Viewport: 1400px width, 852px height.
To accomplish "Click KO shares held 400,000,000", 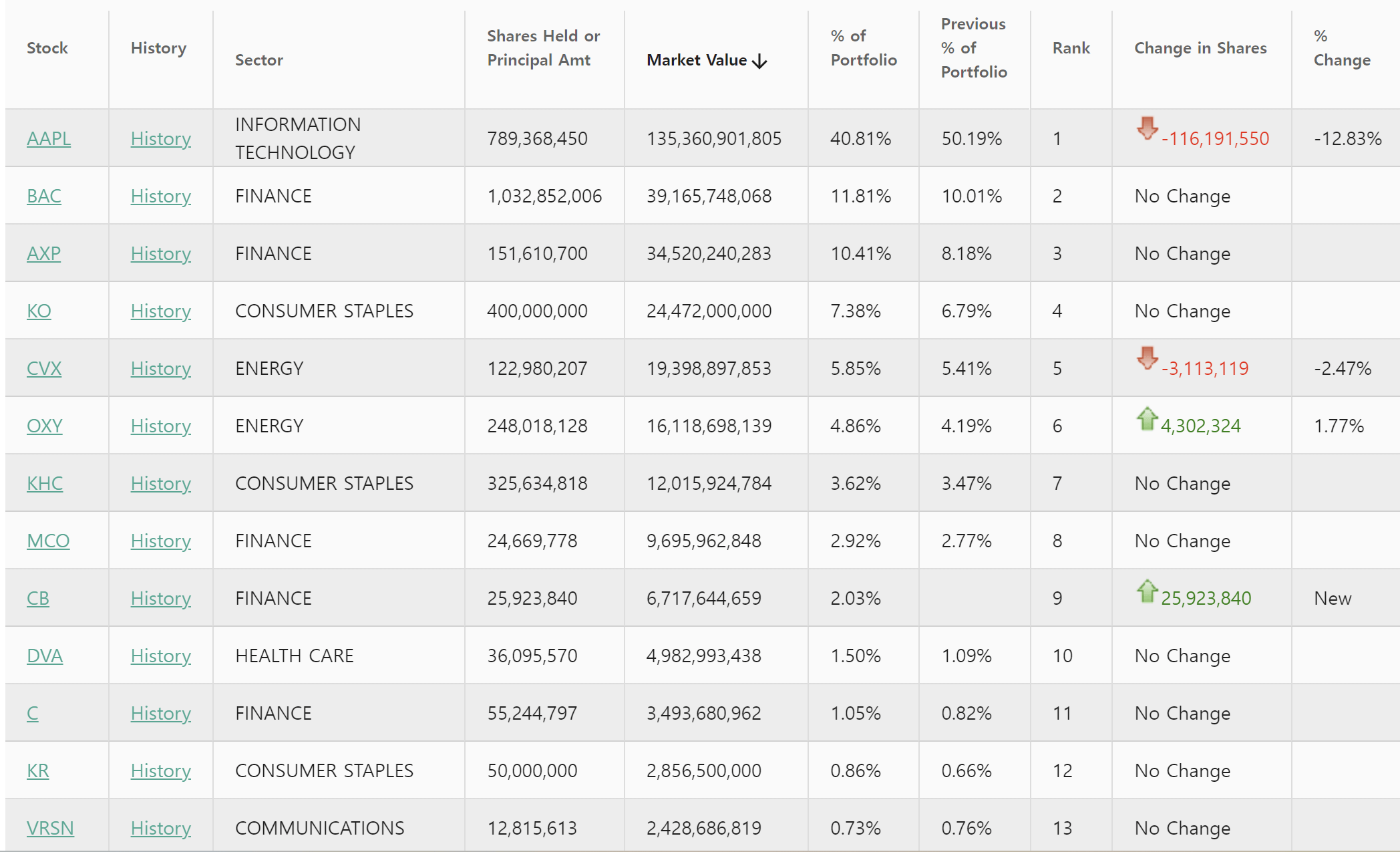I will (538, 311).
